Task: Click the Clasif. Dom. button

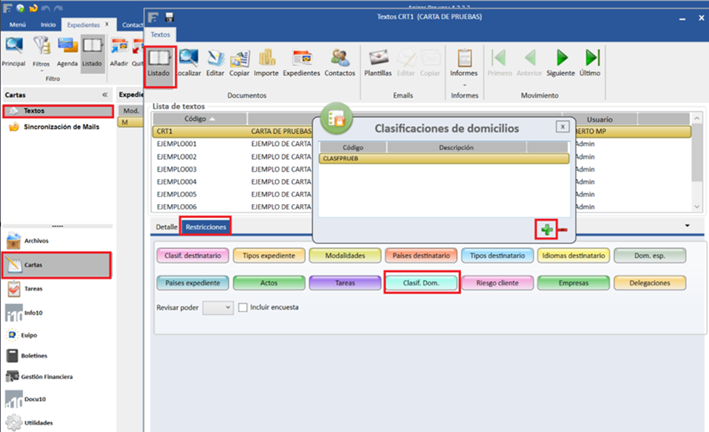Action: coord(421,283)
